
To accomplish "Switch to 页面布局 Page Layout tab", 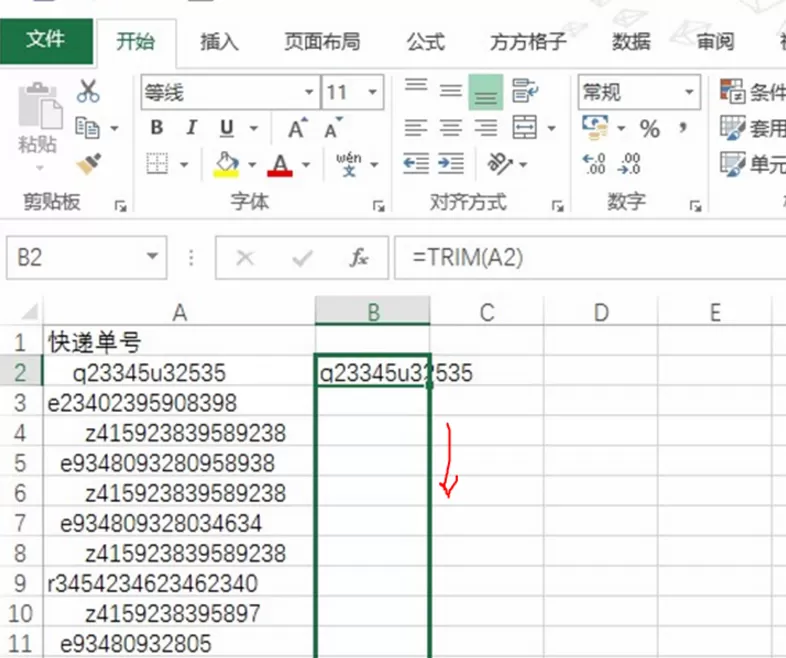I will pos(322,42).
